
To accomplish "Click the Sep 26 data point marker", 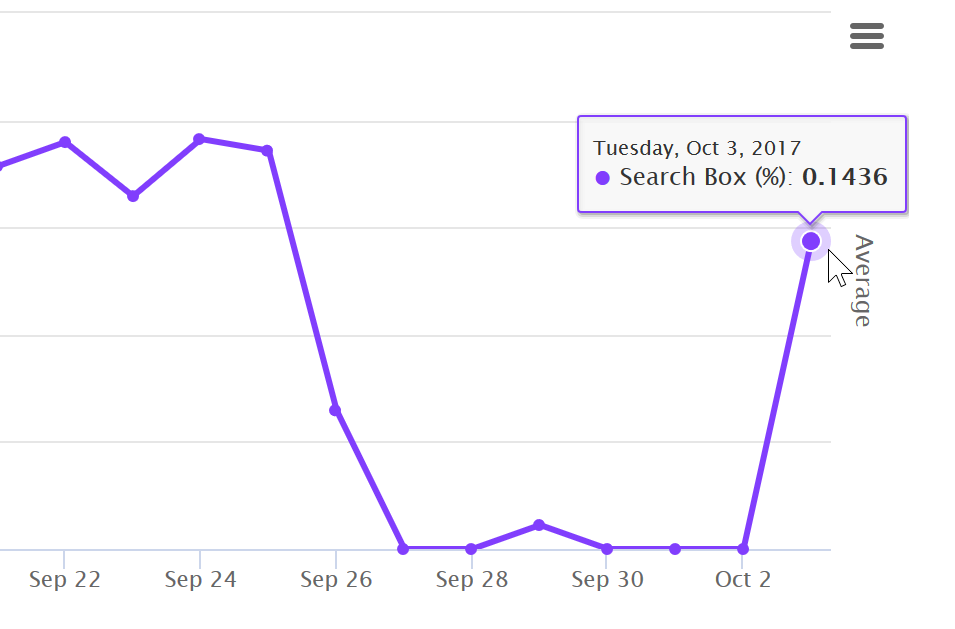I will 335,410.
